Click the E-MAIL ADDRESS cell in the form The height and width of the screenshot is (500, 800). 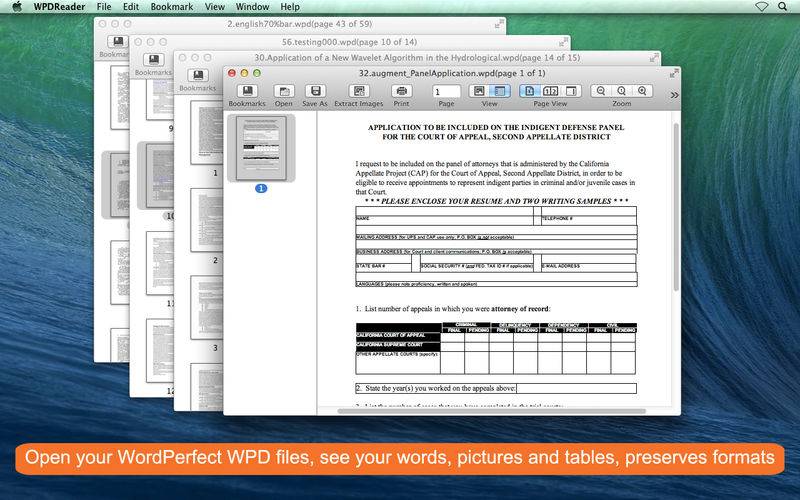[x=588, y=262]
